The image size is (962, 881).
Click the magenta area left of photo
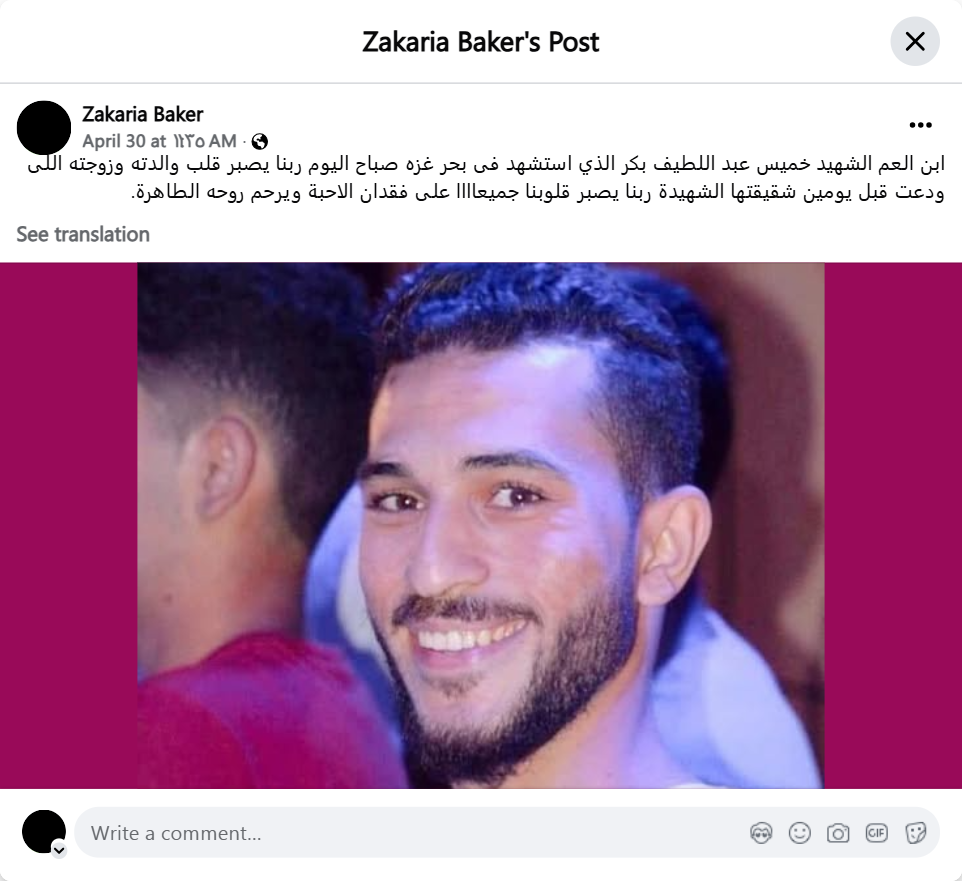click(69, 526)
